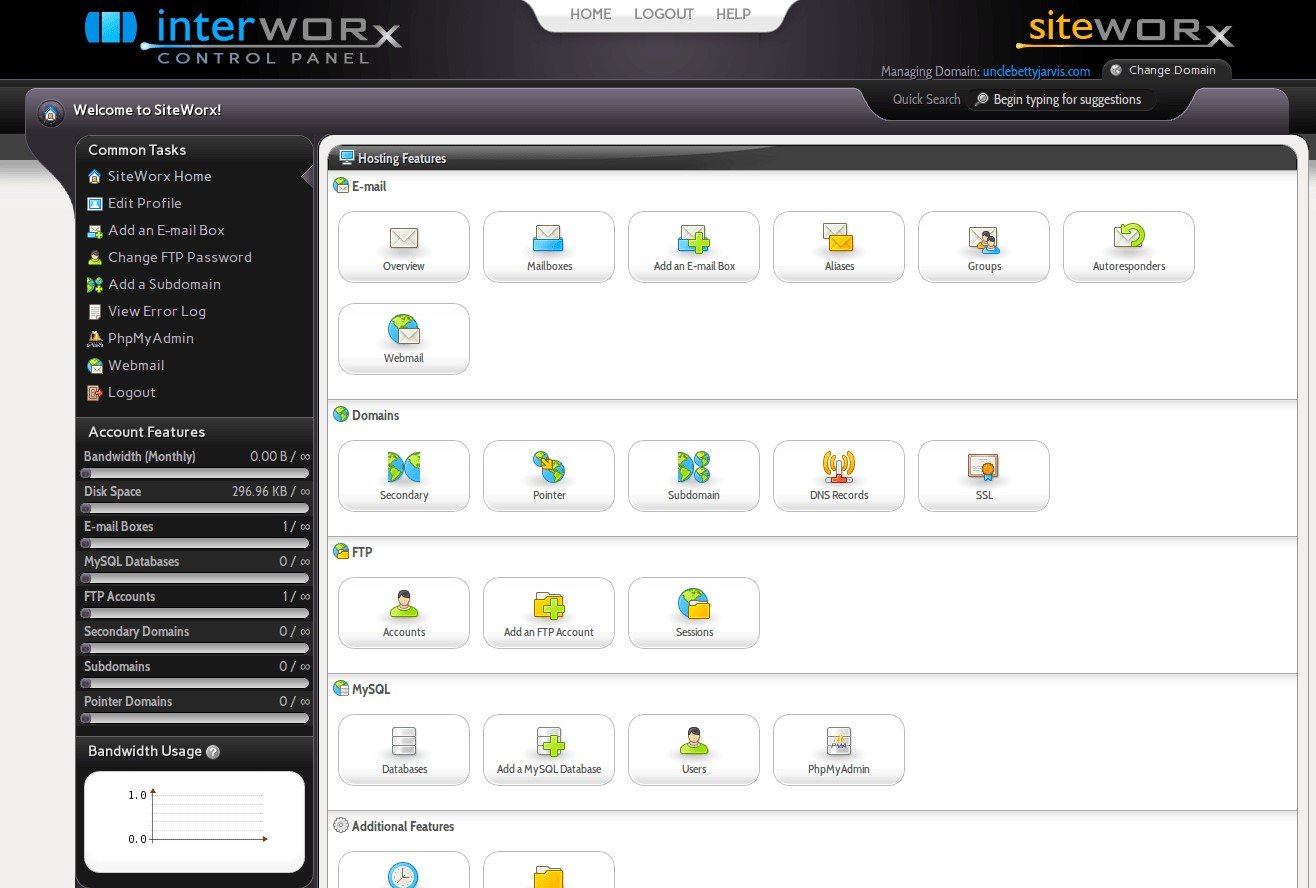Click the Subdomains quota label
1316x888 pixels.
[x=117, y=666]
